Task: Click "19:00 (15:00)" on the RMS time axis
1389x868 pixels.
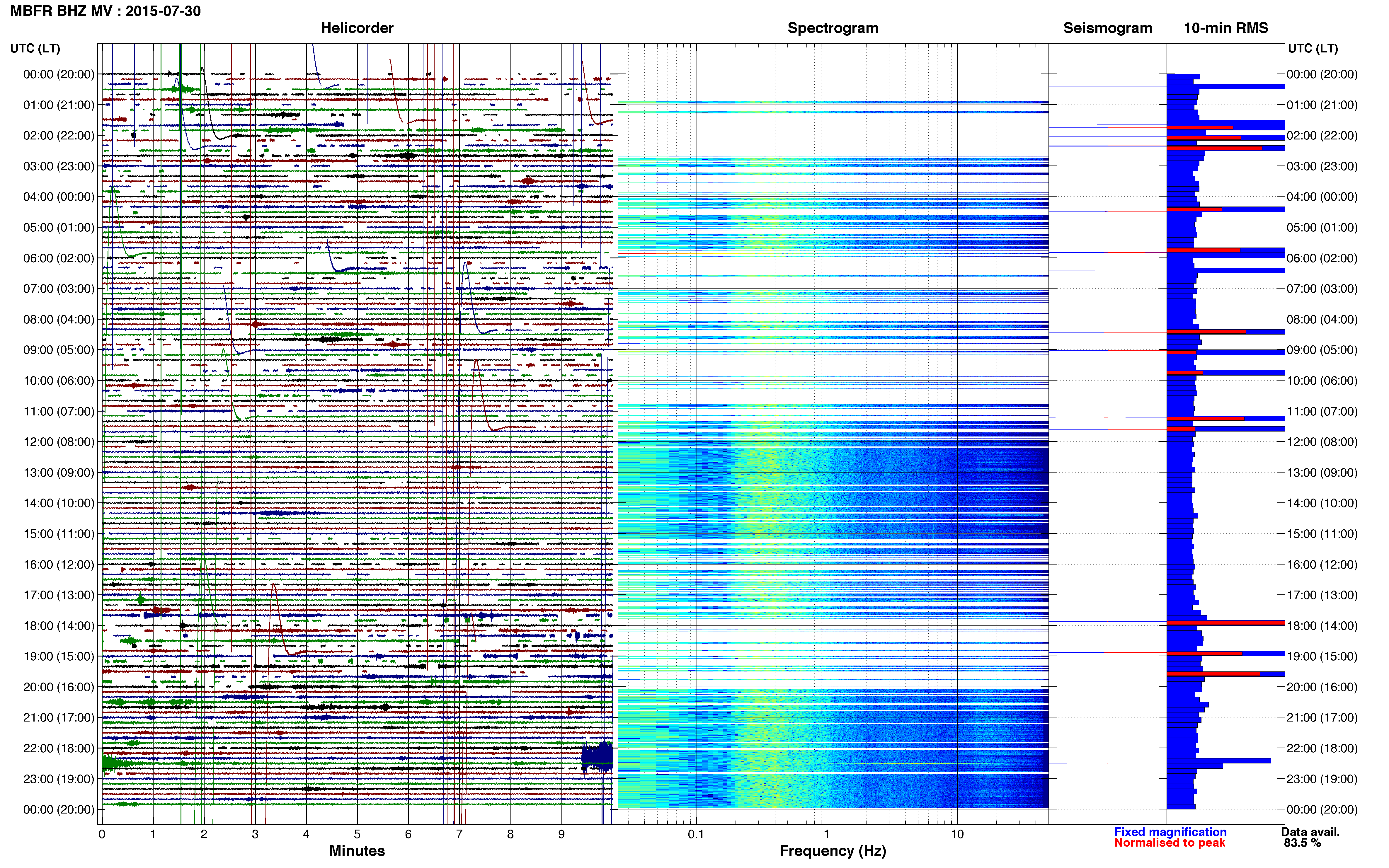Action: 1322,656
